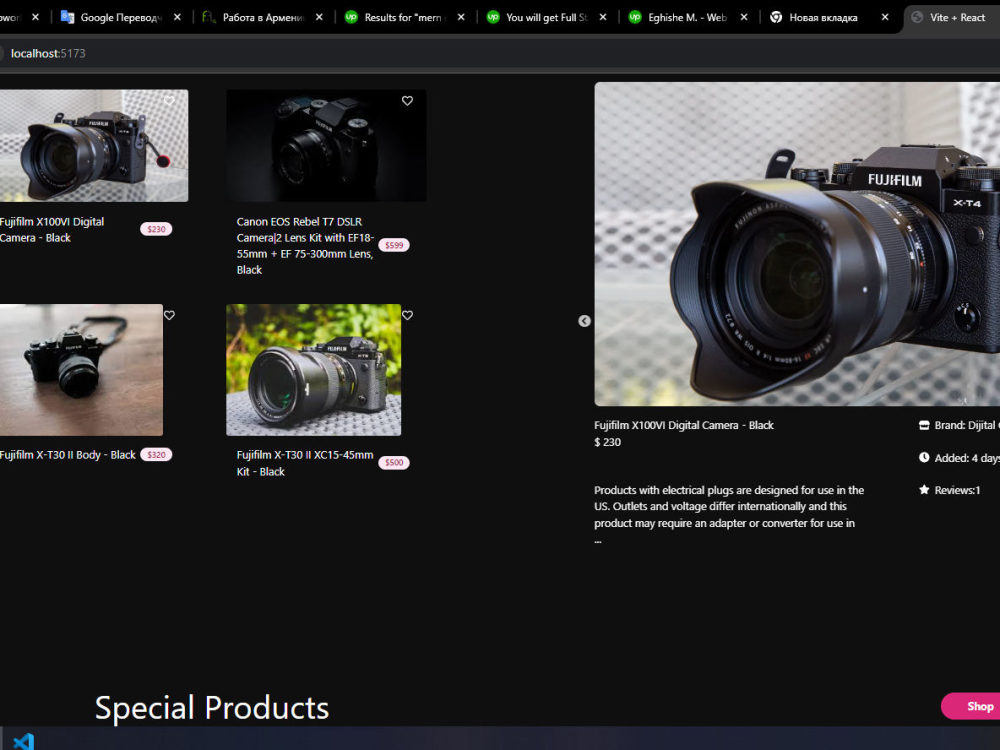Click the Google Translate favicon on its tab
This screenshot has height=750, width=1000.
[67, 17]
